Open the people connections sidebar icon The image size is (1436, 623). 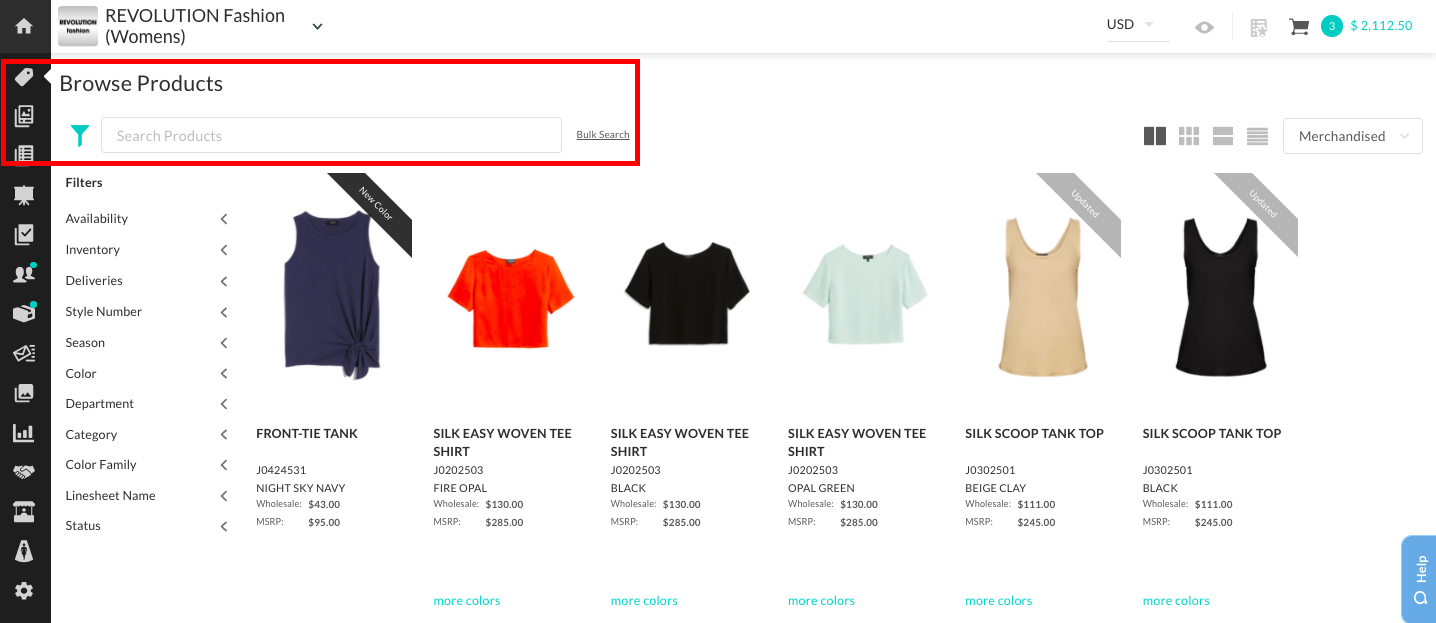[x=24, y=273]
